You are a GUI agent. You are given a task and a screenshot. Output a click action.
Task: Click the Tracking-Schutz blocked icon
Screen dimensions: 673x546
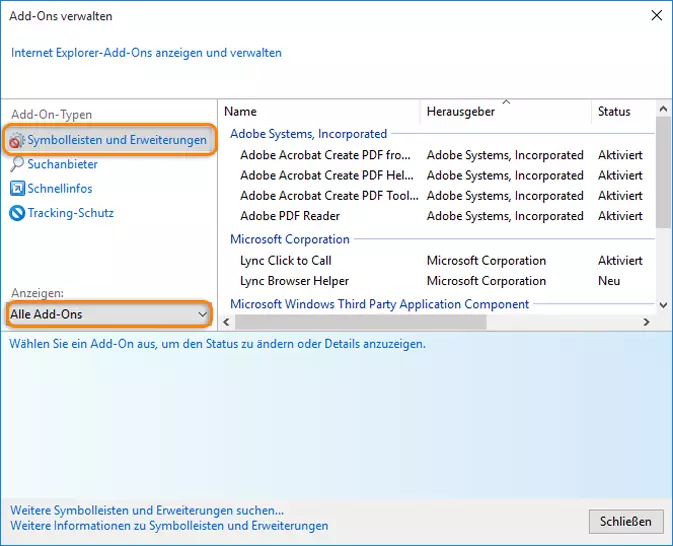pos(17,213)
